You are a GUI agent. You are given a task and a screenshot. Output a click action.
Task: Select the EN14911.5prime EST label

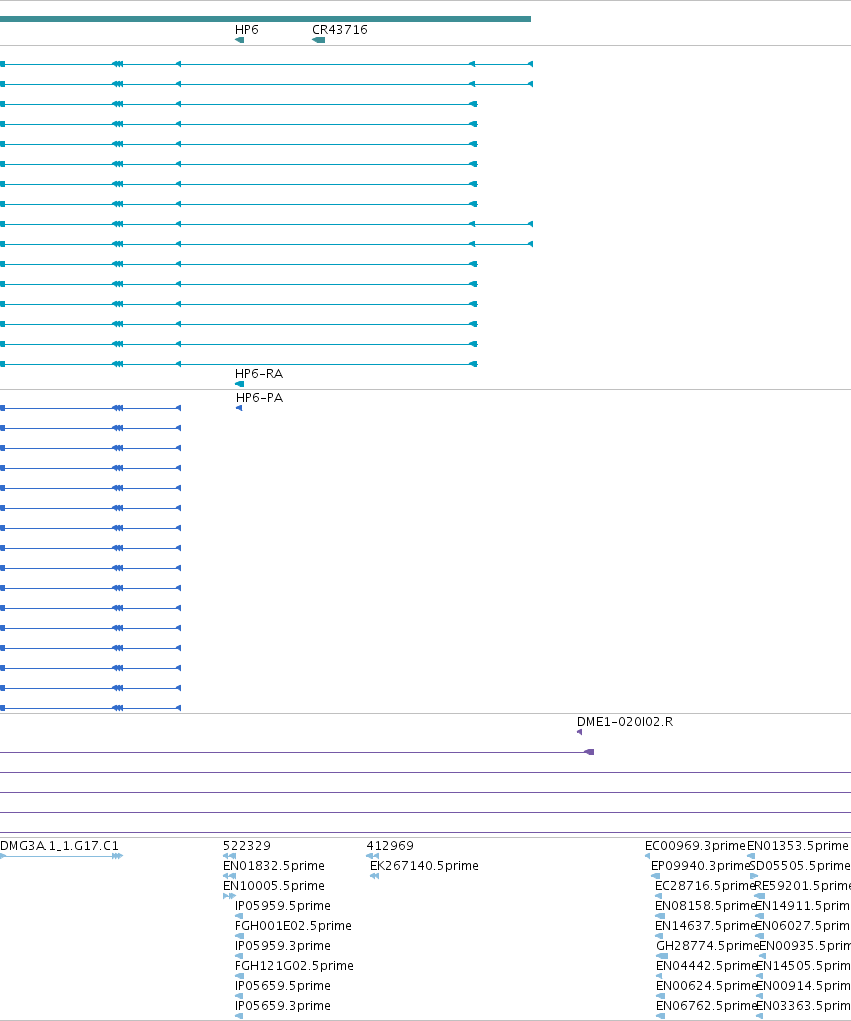click(x=803, y=906)
